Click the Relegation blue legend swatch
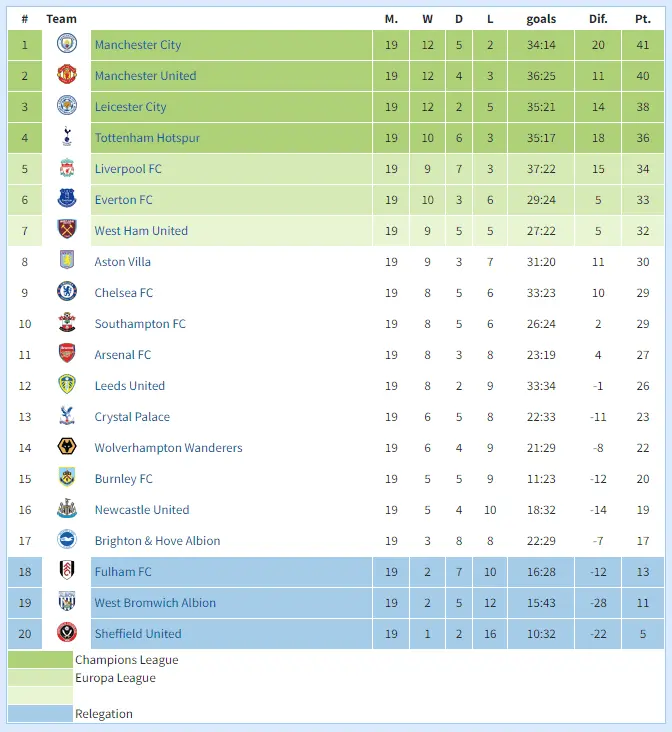 coord(40,714)
